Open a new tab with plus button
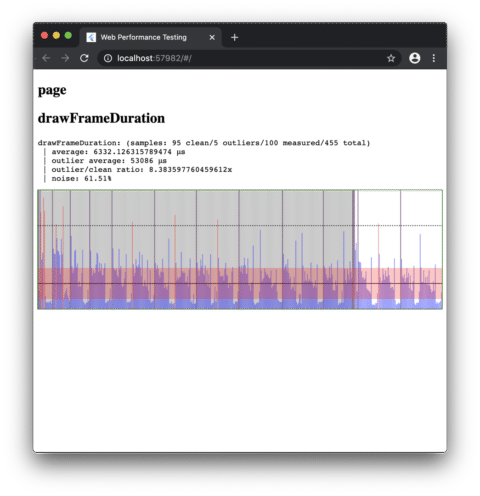Image resolution: width=480 pixels, height=496 pixels. [234, 37]
